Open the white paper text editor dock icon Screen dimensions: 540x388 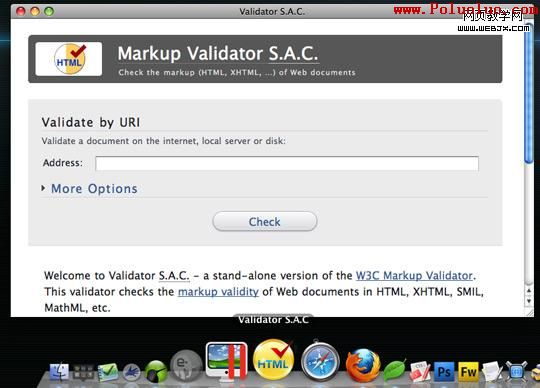492,371
